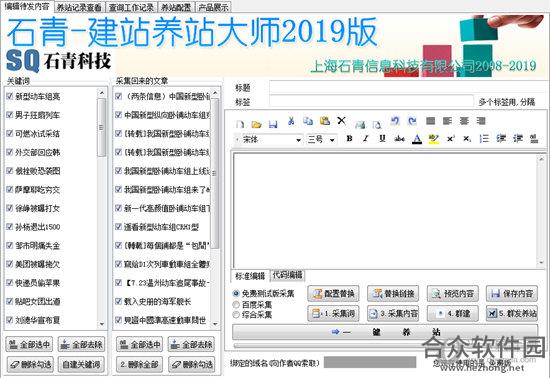
Task: Click the 配置替换 button
Action: click(333, 293)
